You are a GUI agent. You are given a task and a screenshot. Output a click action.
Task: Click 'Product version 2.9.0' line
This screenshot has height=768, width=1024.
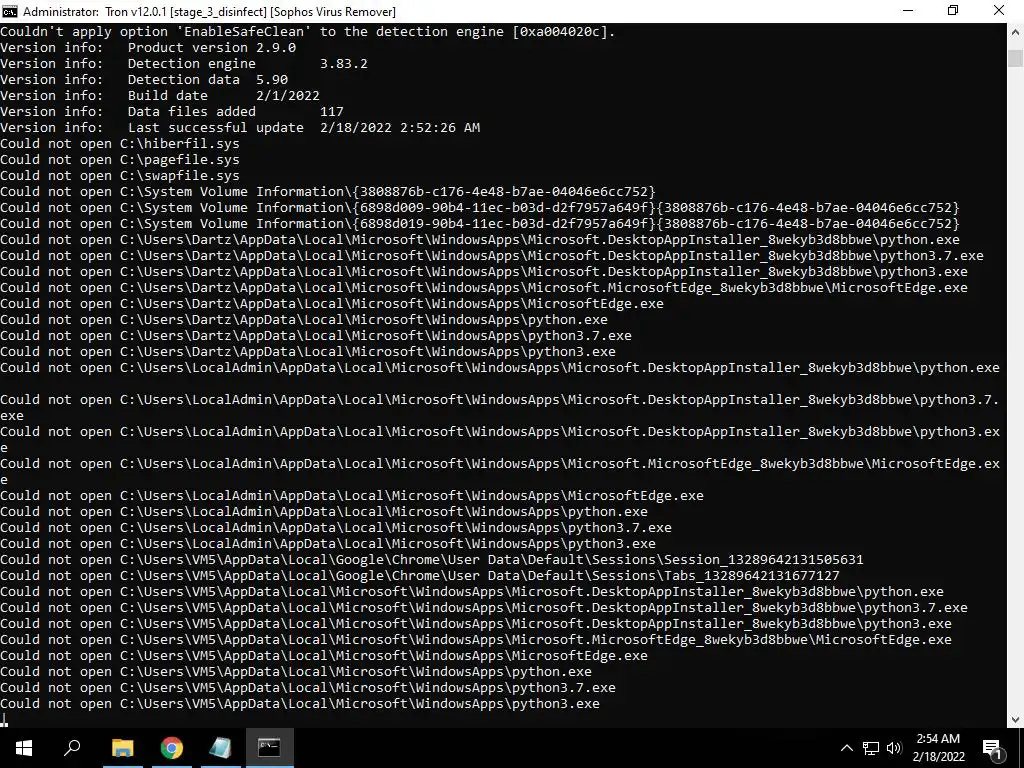tap(148, 48)
